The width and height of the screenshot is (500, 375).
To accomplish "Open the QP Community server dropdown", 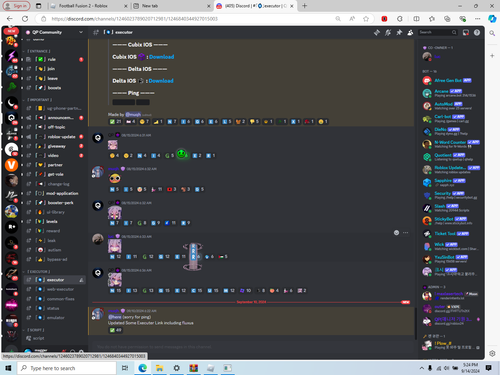I will click(54, 32).
